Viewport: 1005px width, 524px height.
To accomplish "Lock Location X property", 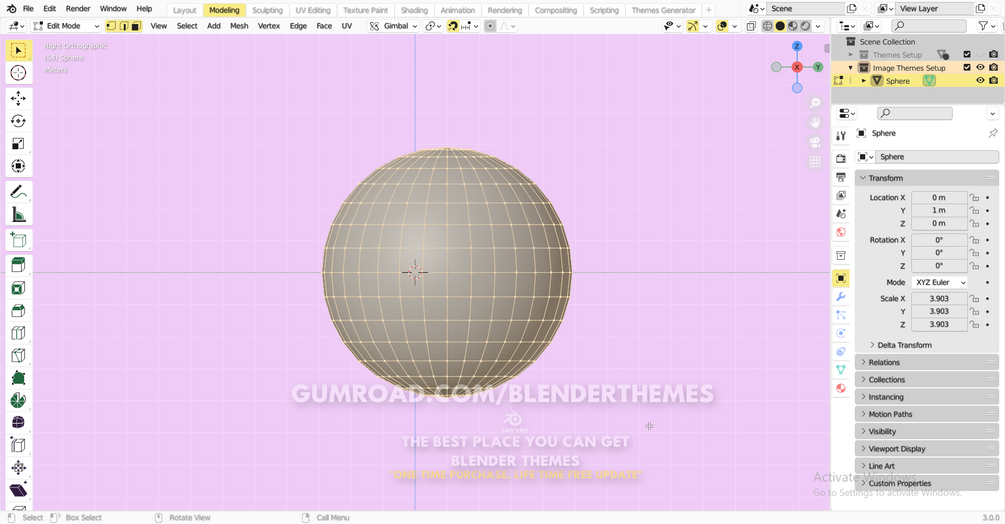I will tap(974, 197).
